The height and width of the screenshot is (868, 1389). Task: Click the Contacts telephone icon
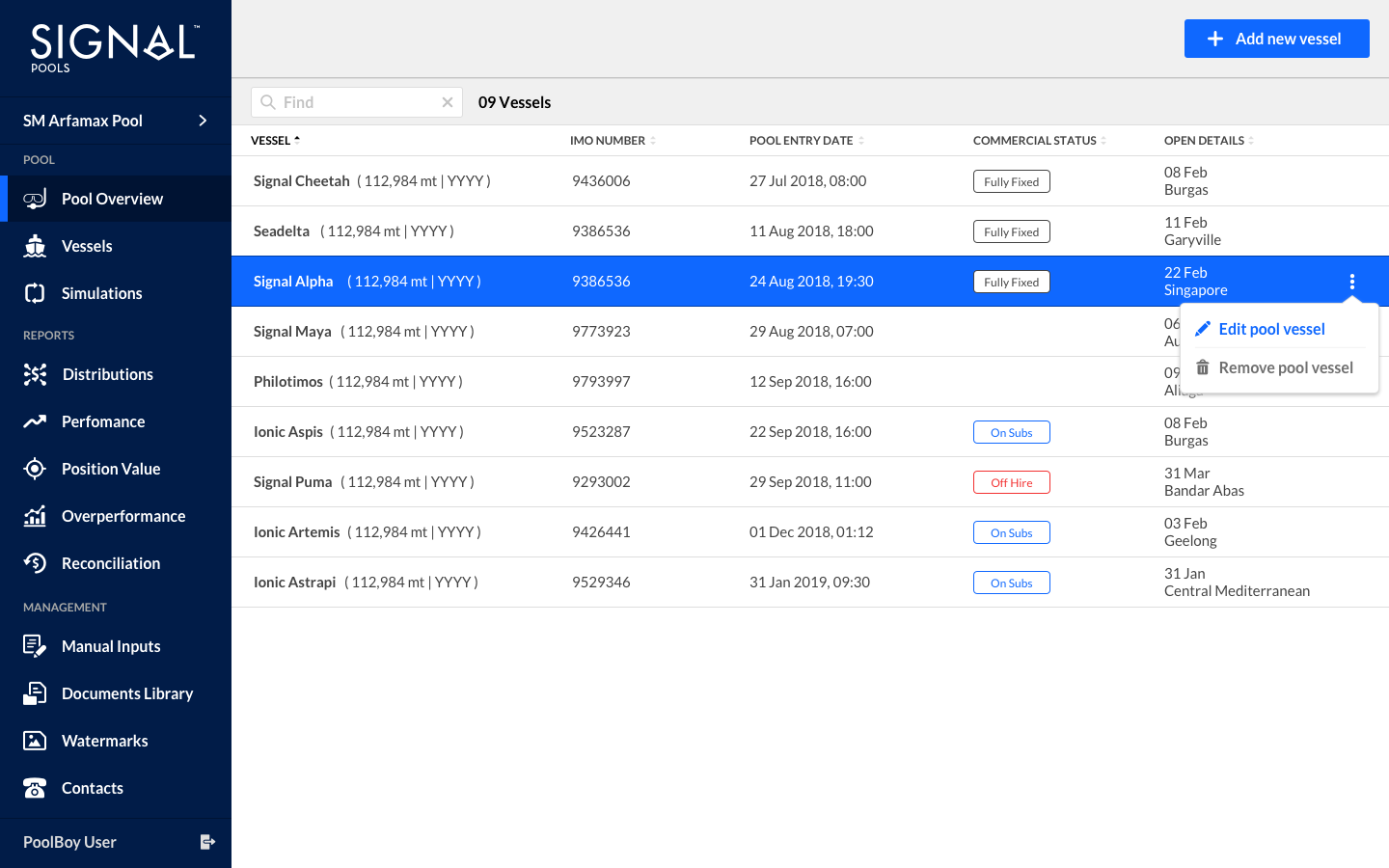pos(35,788)
